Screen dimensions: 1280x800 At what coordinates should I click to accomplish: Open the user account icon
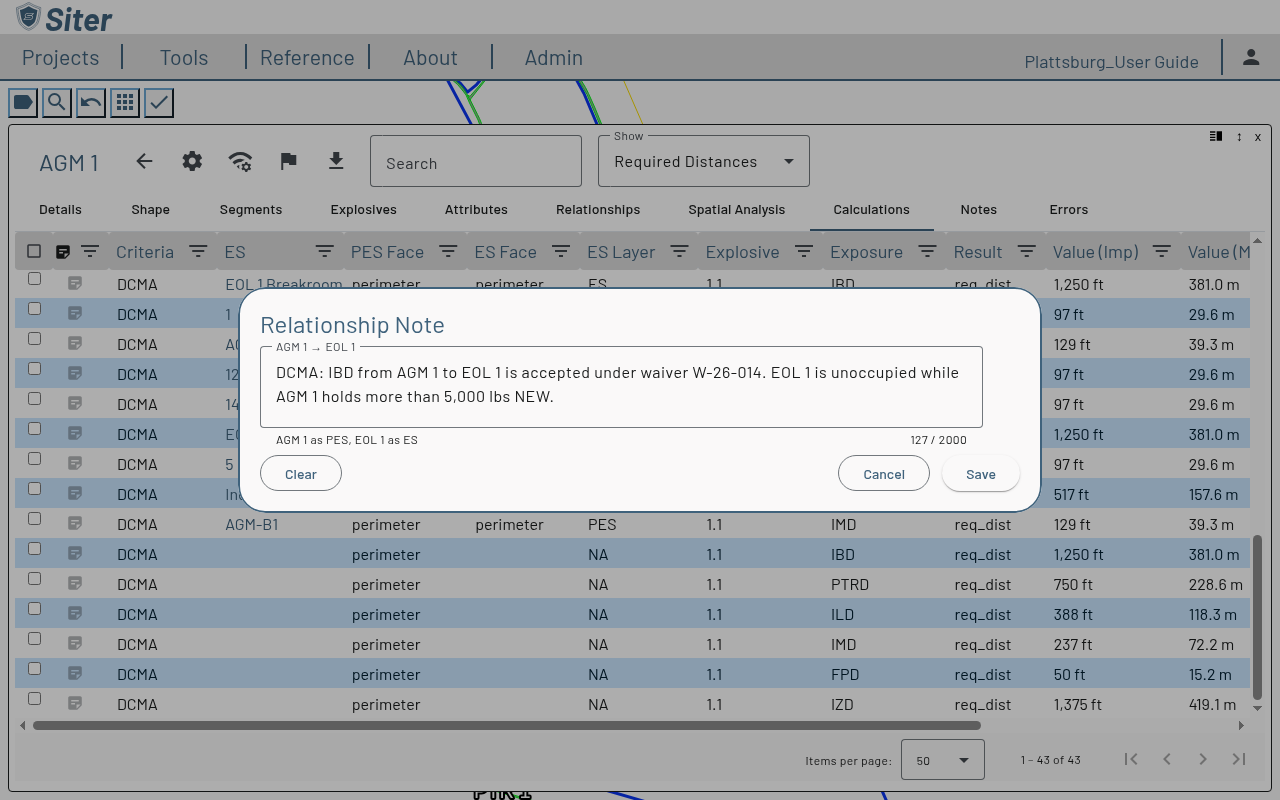coord(1251,57)
